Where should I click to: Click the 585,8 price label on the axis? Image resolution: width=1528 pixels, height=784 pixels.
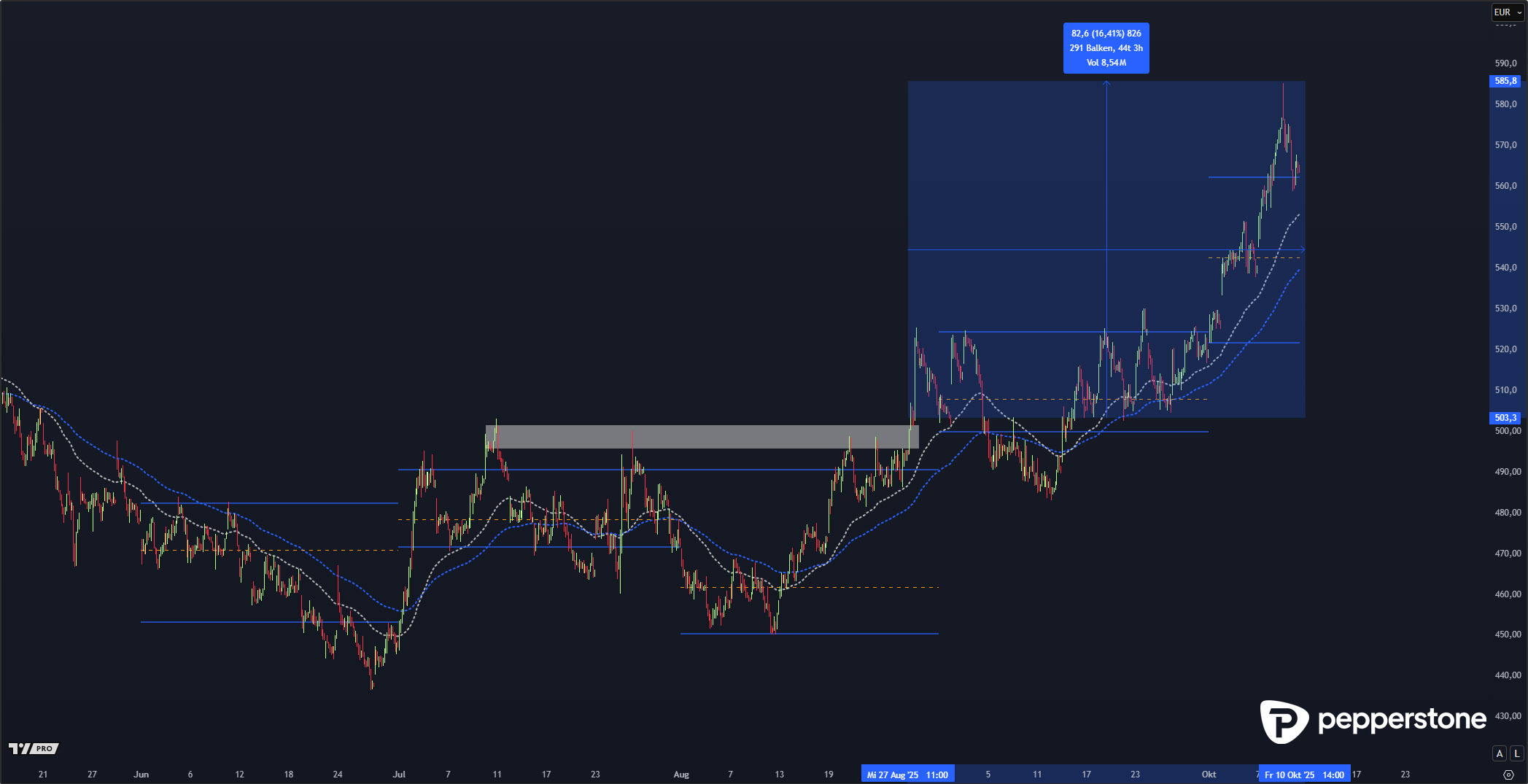coord(1505,81)
